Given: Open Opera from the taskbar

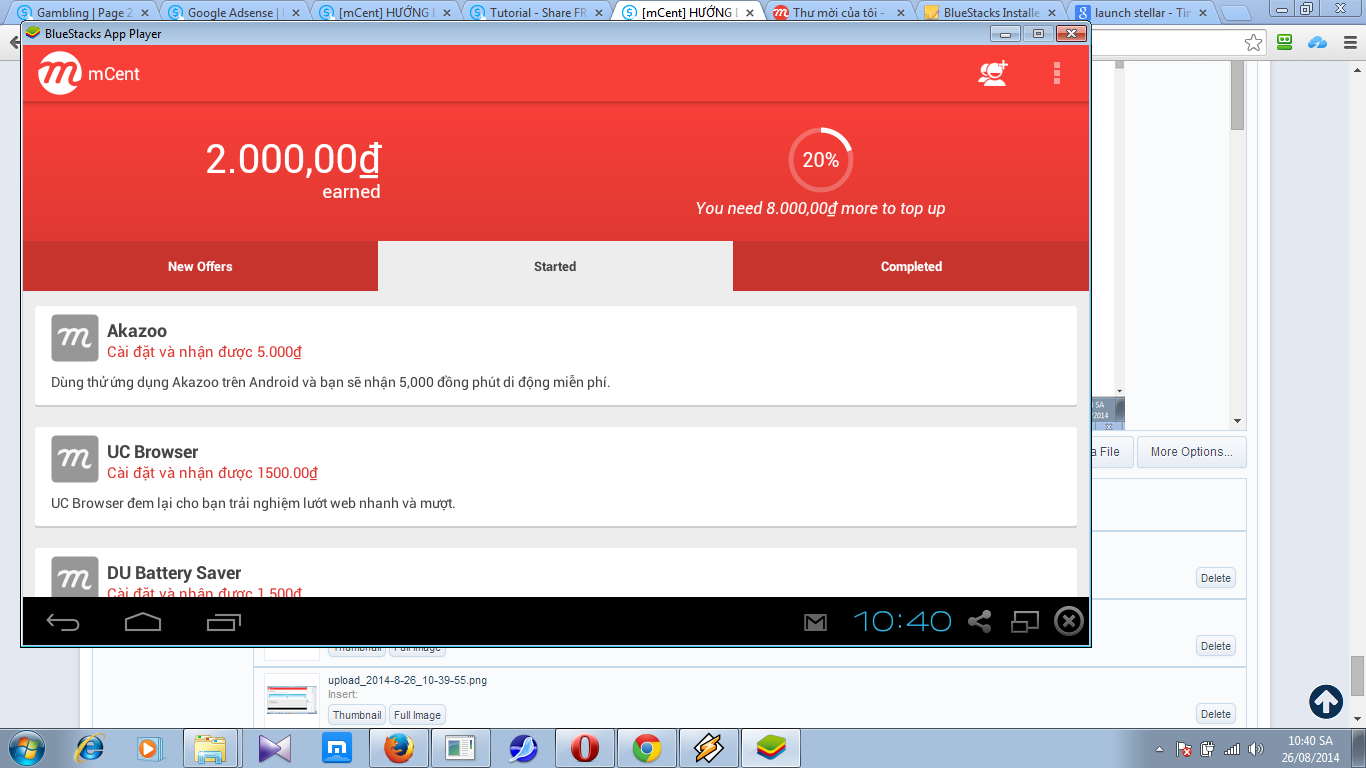Looking at the screenshot, I should tap(585, 748).
